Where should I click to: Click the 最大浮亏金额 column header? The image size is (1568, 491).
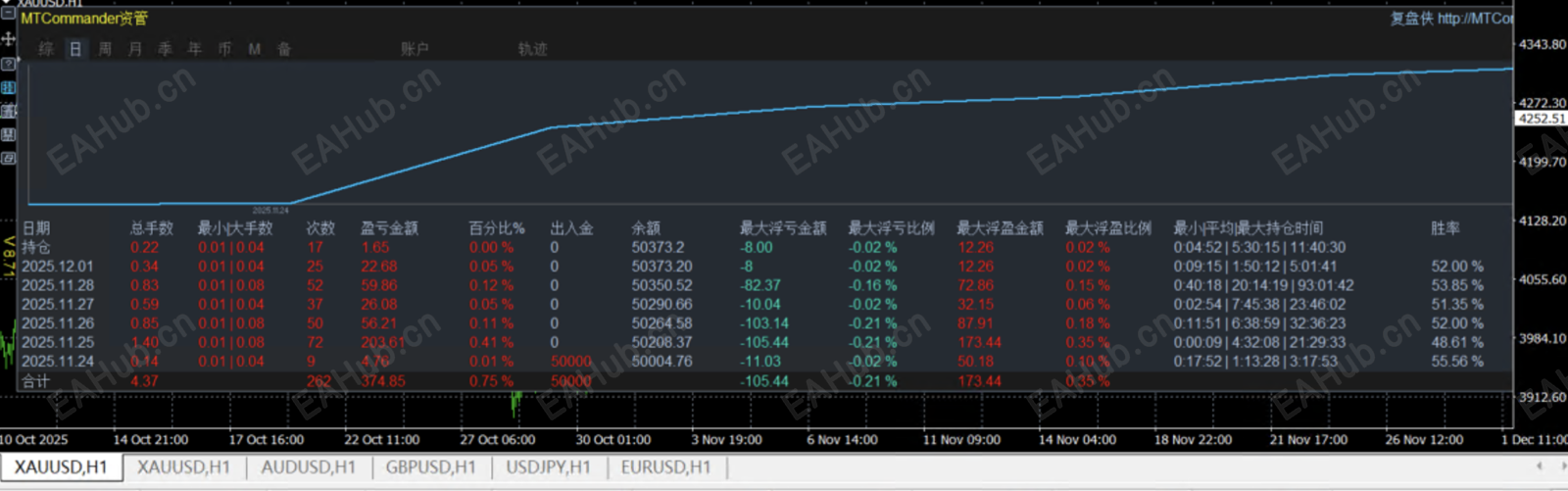[783, 228]
